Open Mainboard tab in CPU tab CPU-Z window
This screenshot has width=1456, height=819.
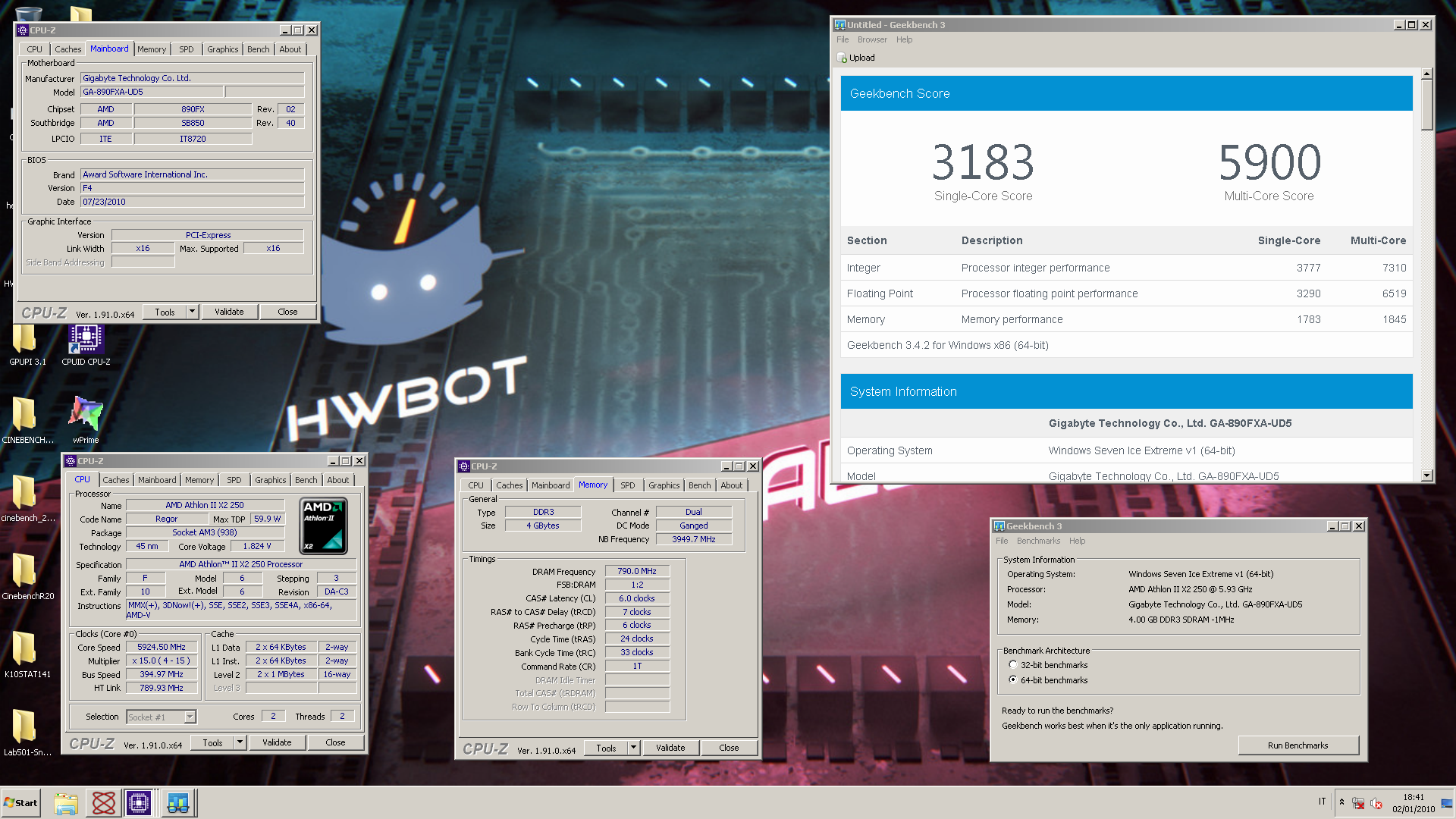(157, 480)
